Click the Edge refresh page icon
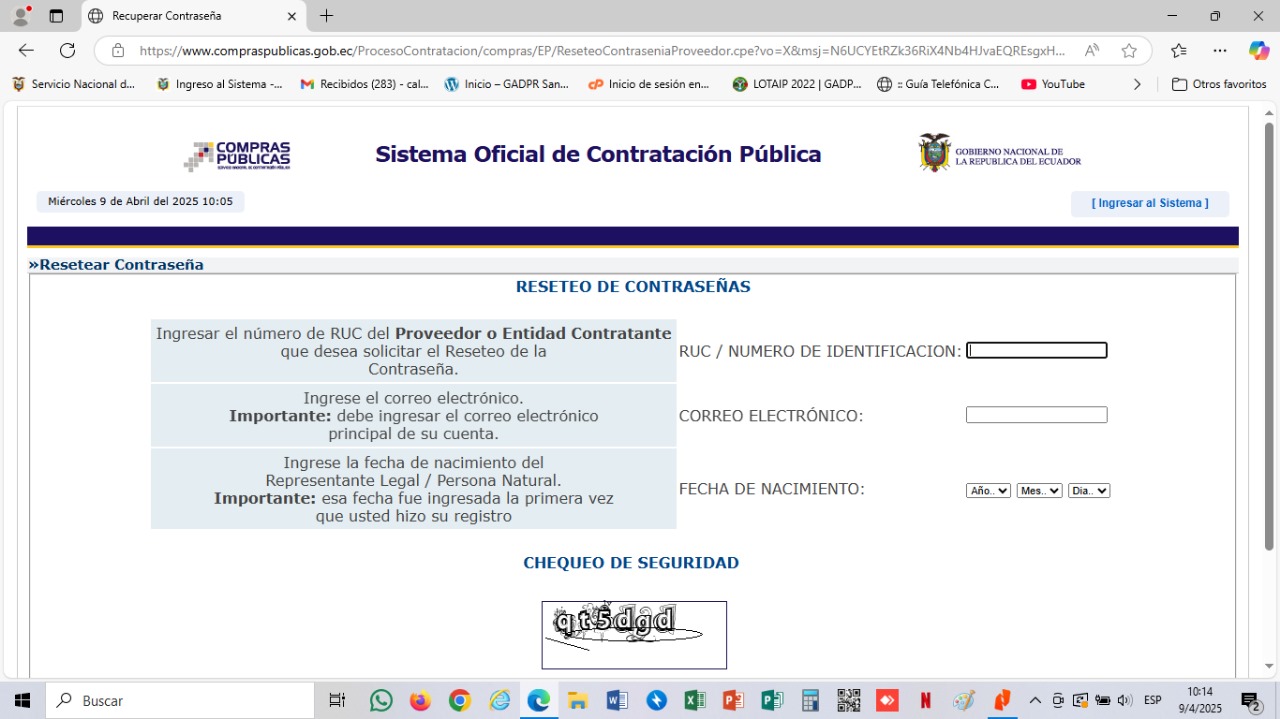Viewport: 1280px width, 719px height. pyautogui.click(x=67, y=50)
